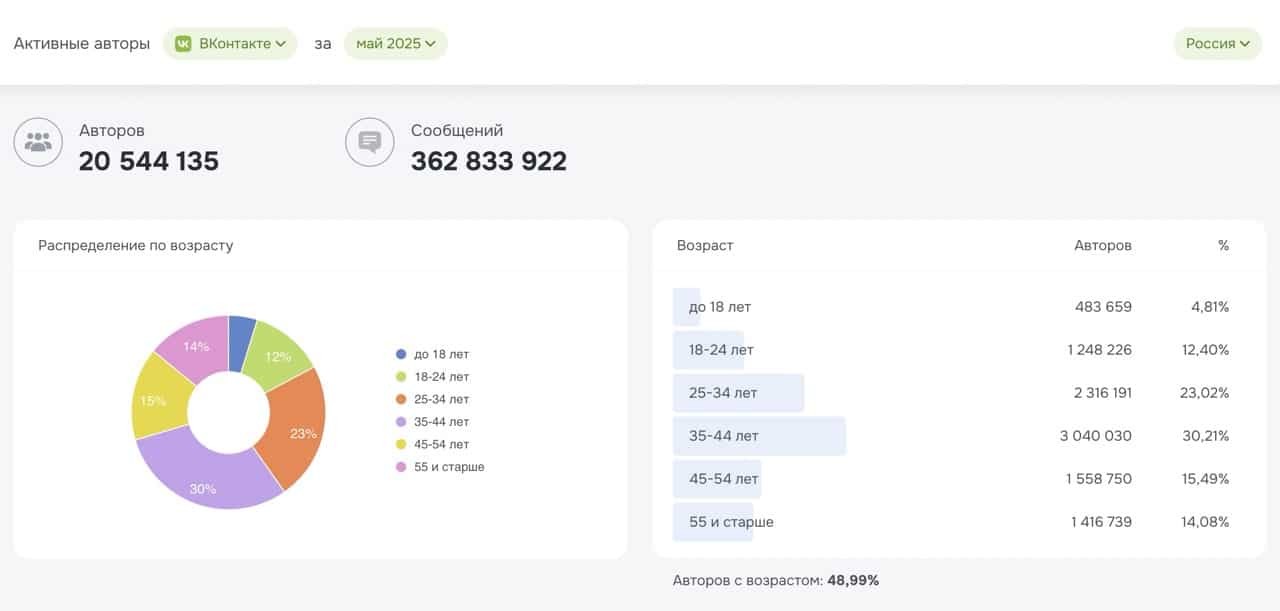Viewport: 1280px width, 611px height.
Task: Click the Сообщений stat label
Action: pos(457,130)
